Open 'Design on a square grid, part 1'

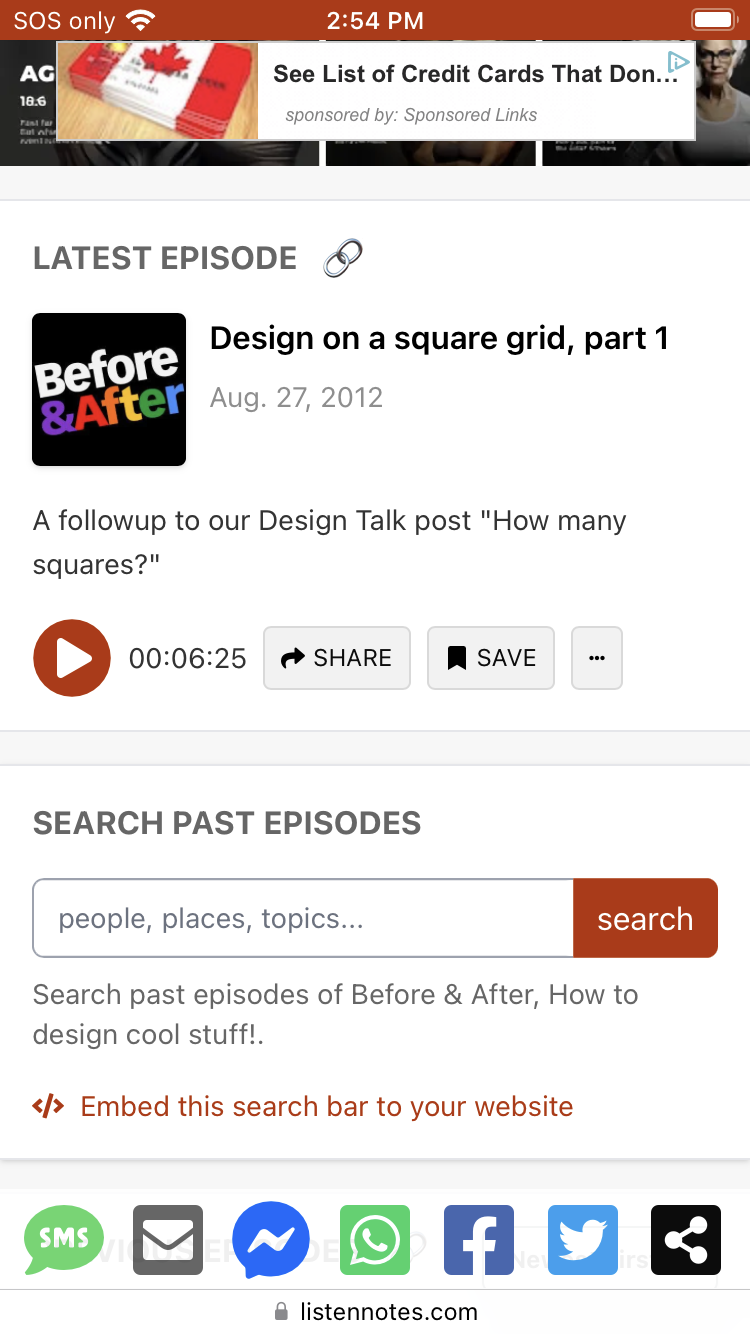439,339
